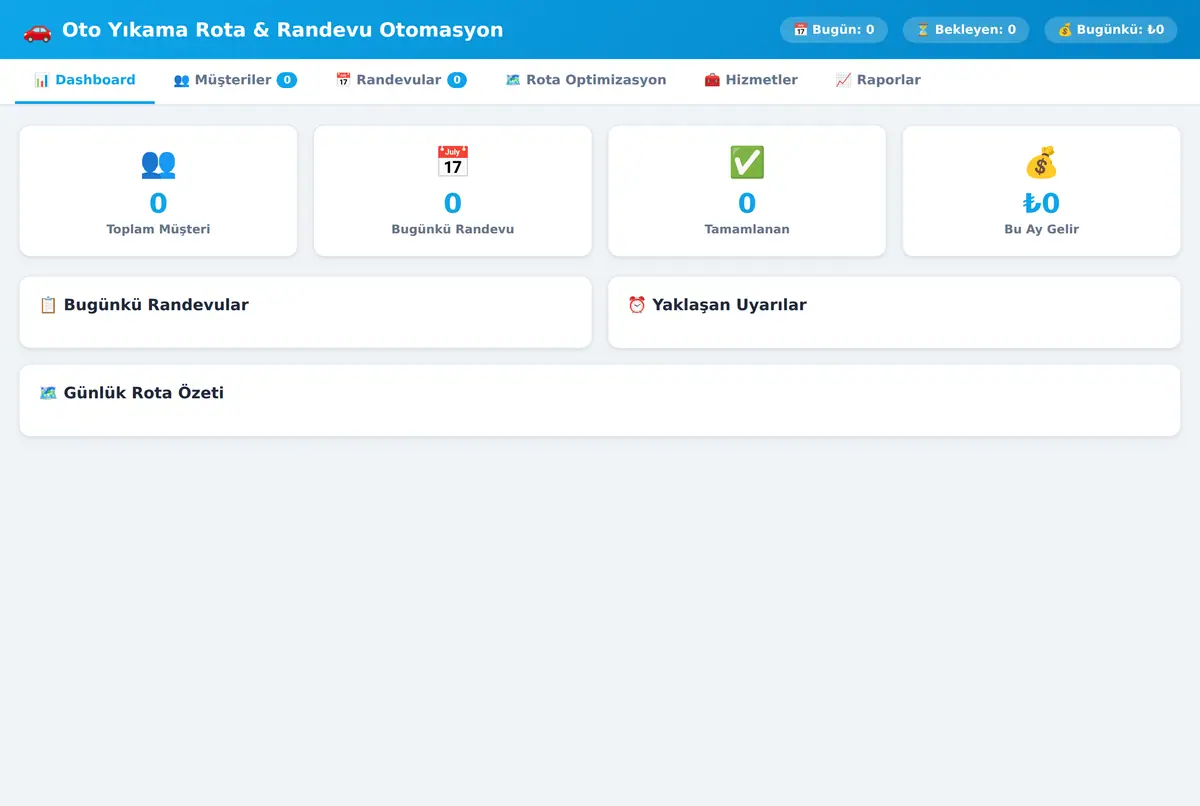
Task: Click the calendar icon in Bugünkü Randevu card
Action: (x=452, y=162)
